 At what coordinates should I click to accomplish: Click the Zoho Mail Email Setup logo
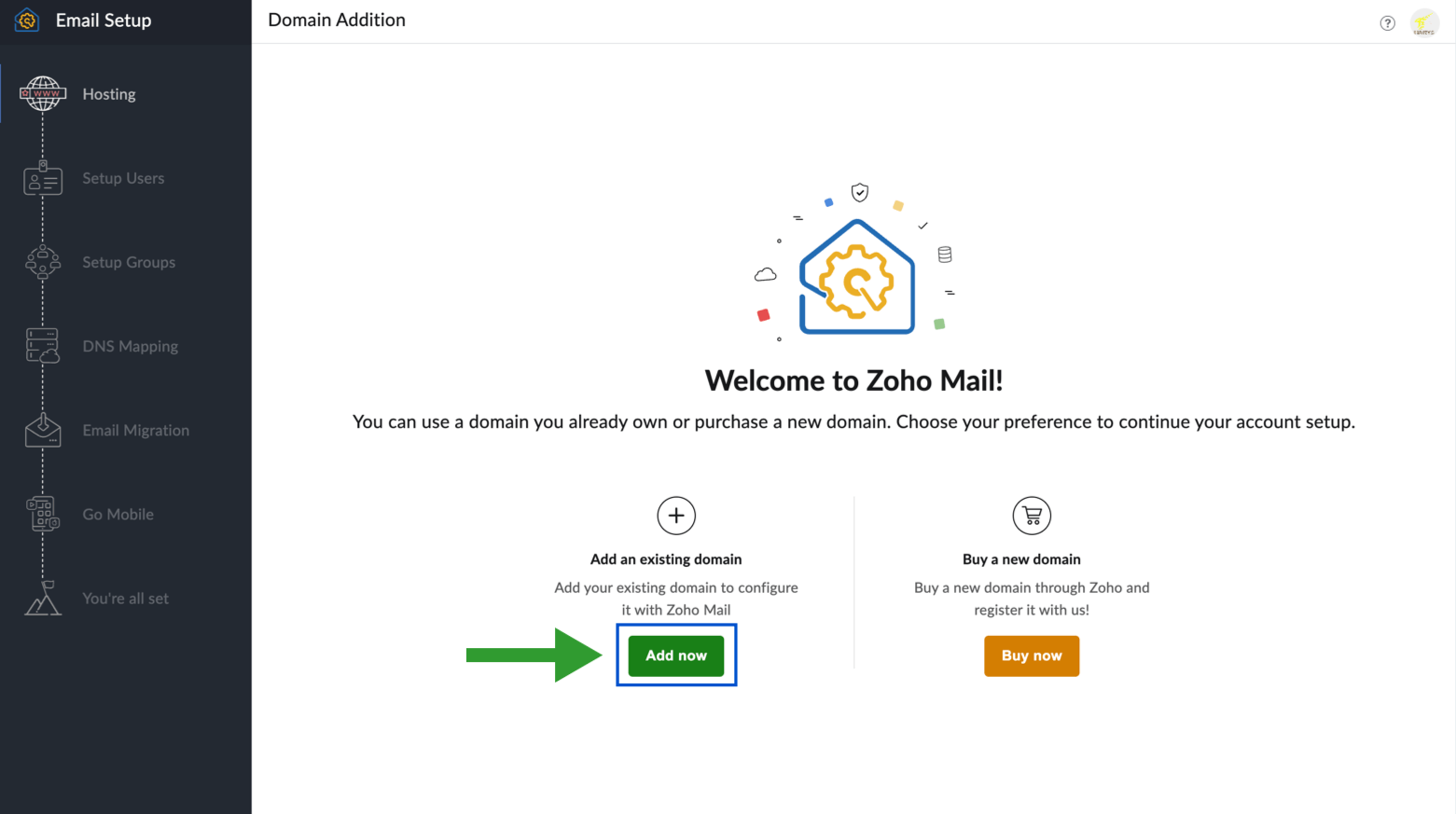click(x=27, y=21)
